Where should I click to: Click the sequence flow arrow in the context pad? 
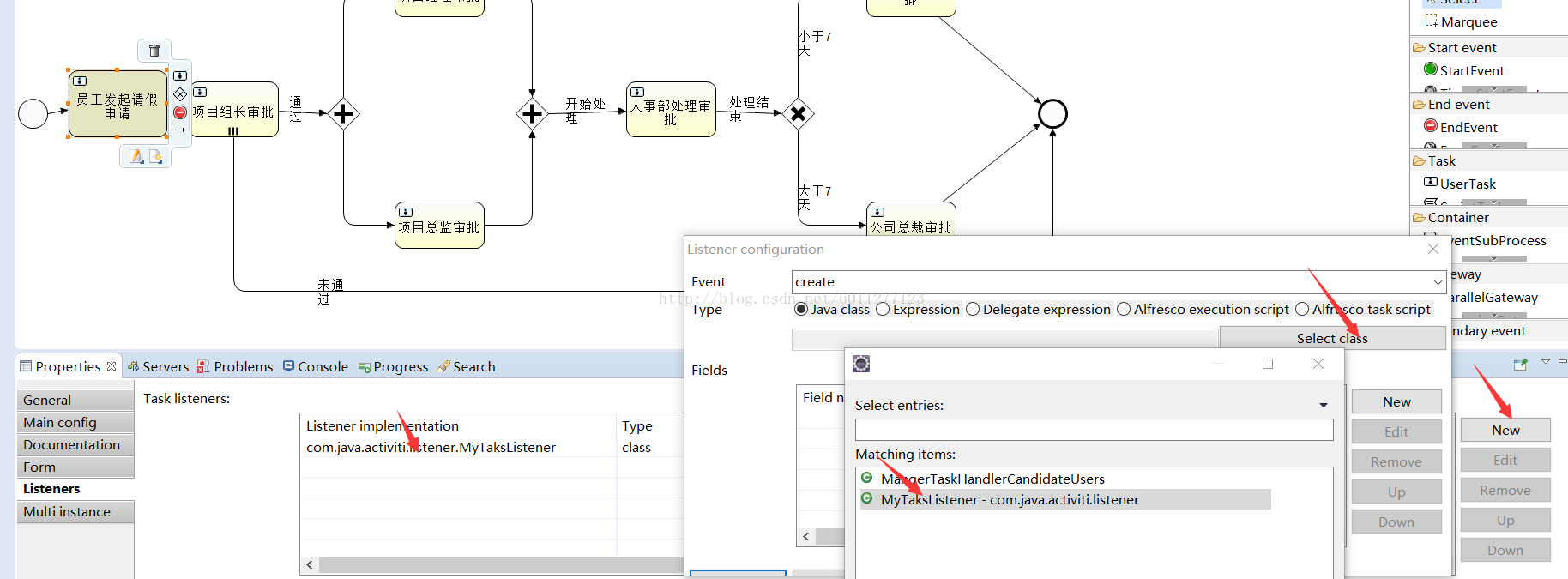coord(180,130)
